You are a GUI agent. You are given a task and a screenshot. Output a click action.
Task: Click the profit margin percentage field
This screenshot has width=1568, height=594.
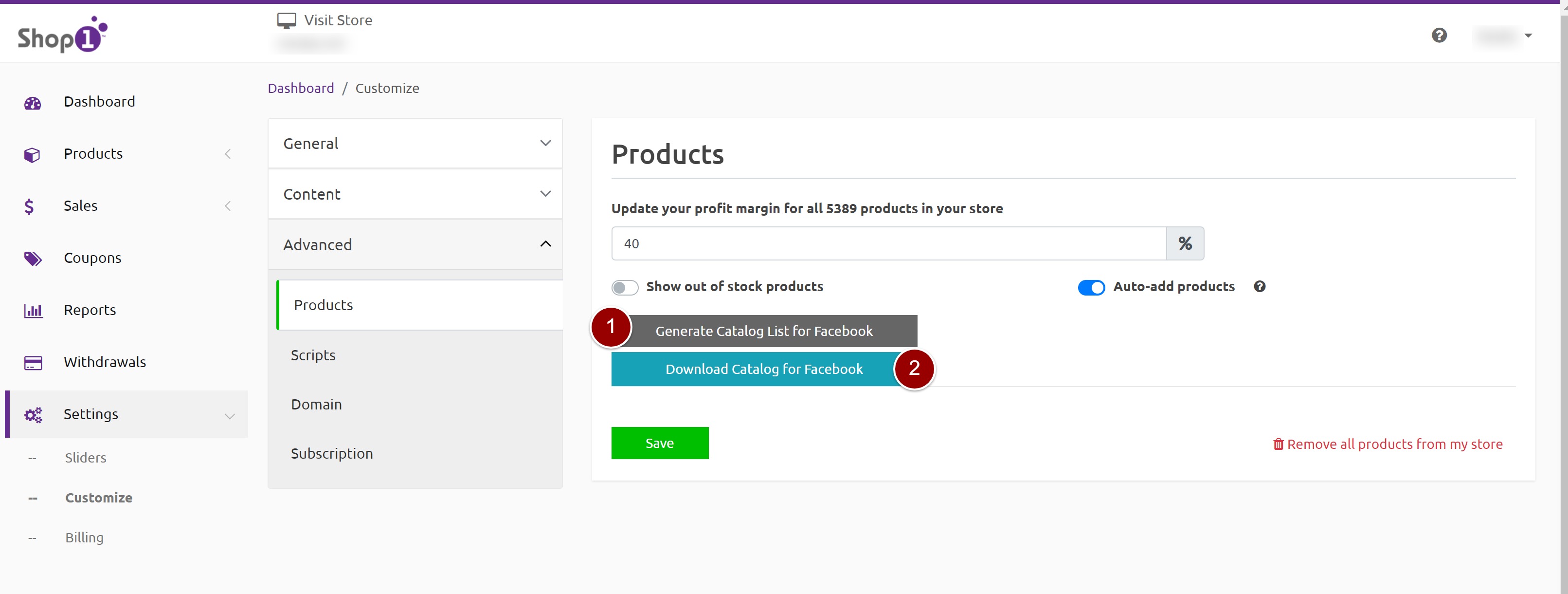click(x=888, y=244)
